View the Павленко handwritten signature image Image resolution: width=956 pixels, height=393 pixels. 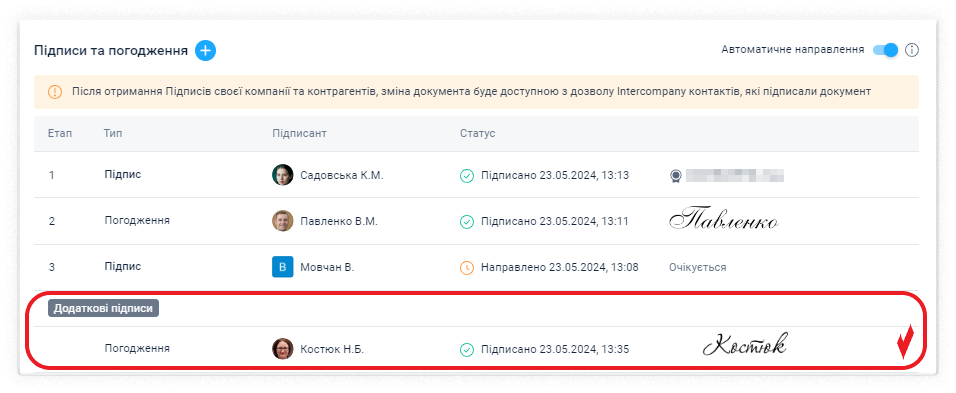click(x=724, y=219)
